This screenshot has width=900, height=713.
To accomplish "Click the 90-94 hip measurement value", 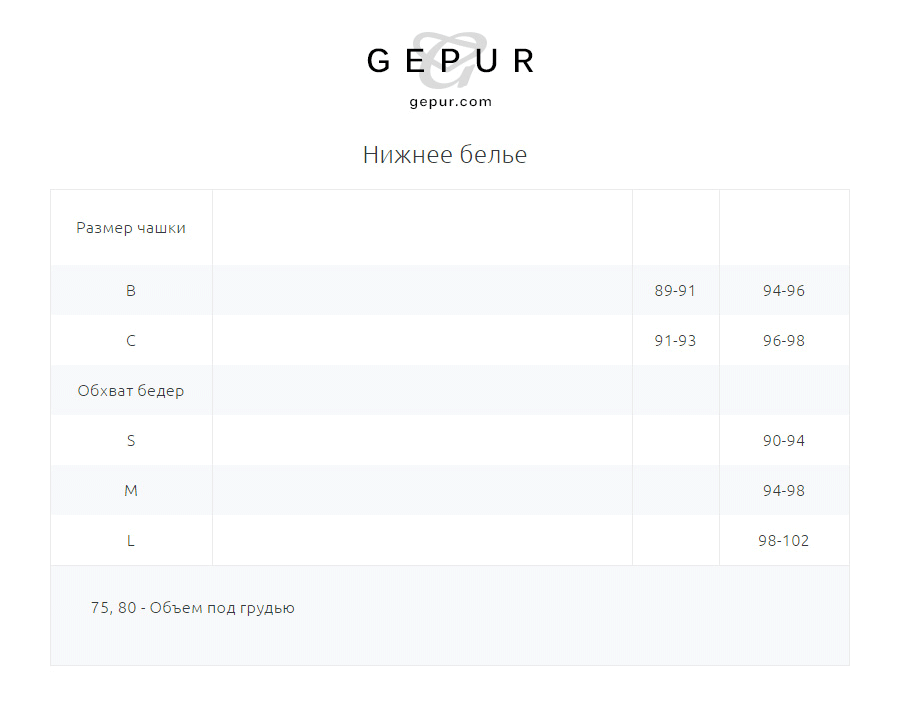I will pos(783,441).
